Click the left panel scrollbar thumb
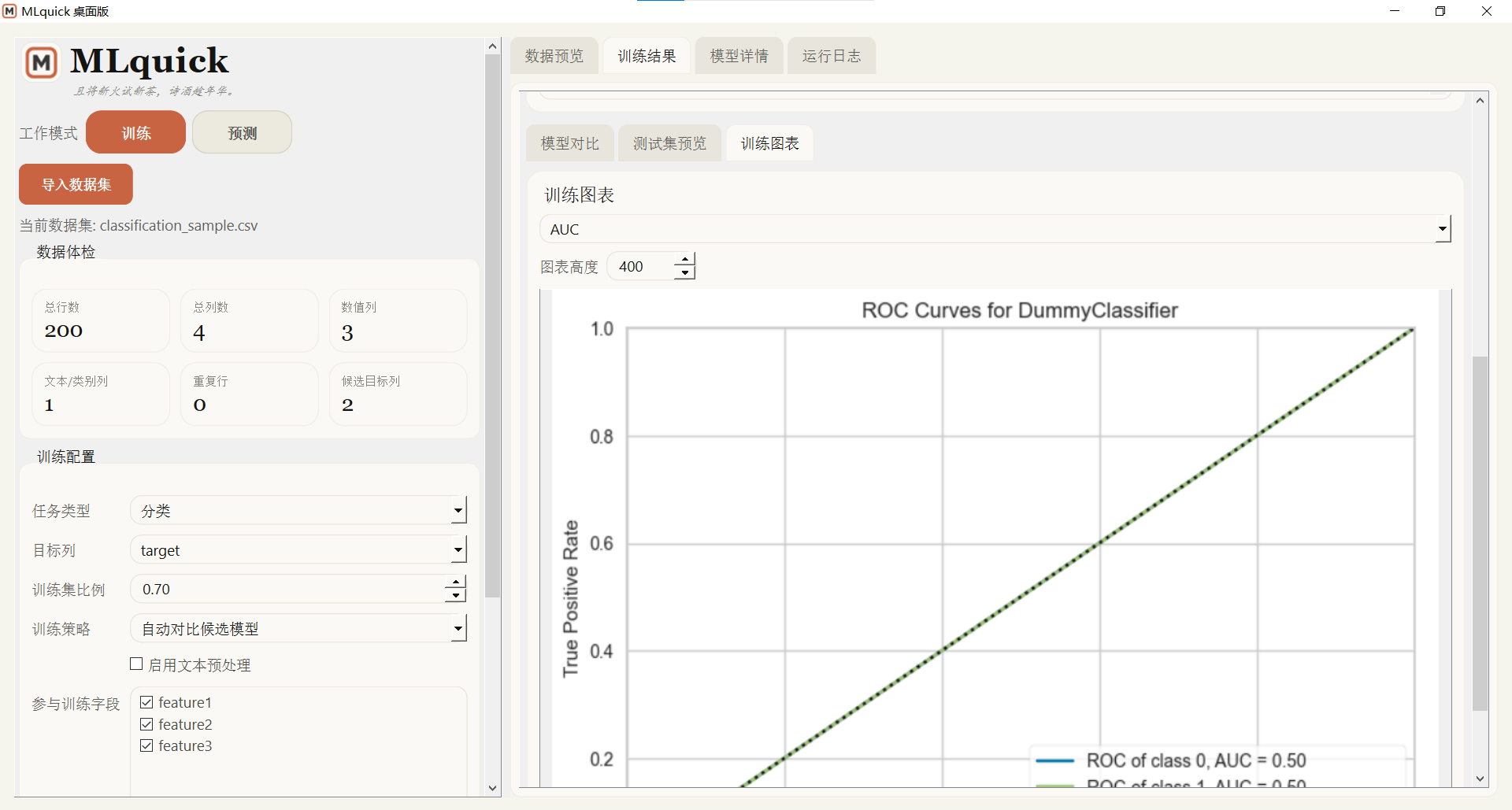The height and width of the screenshot is (810, 1512). click(493, 327)
